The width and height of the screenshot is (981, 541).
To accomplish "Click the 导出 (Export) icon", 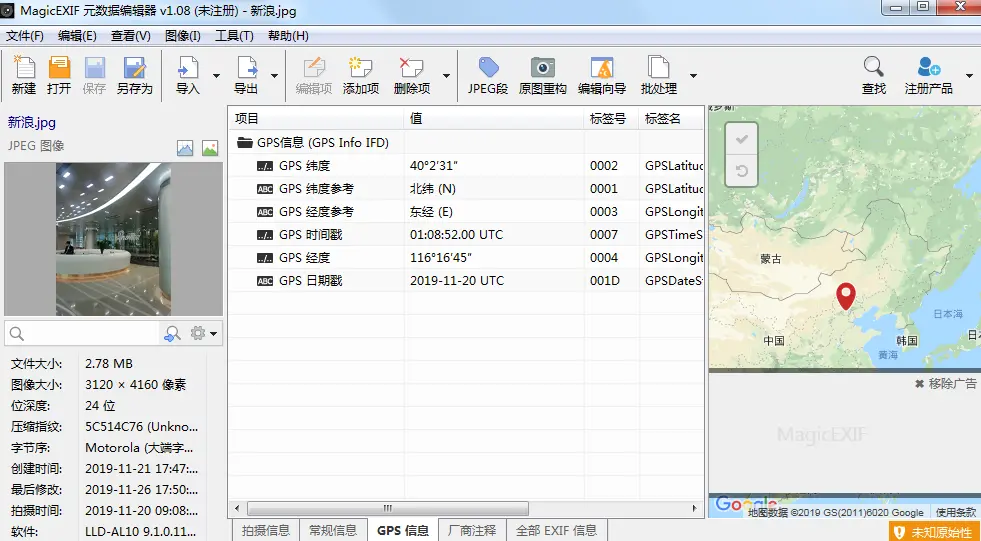I will (x=246, y=67).
